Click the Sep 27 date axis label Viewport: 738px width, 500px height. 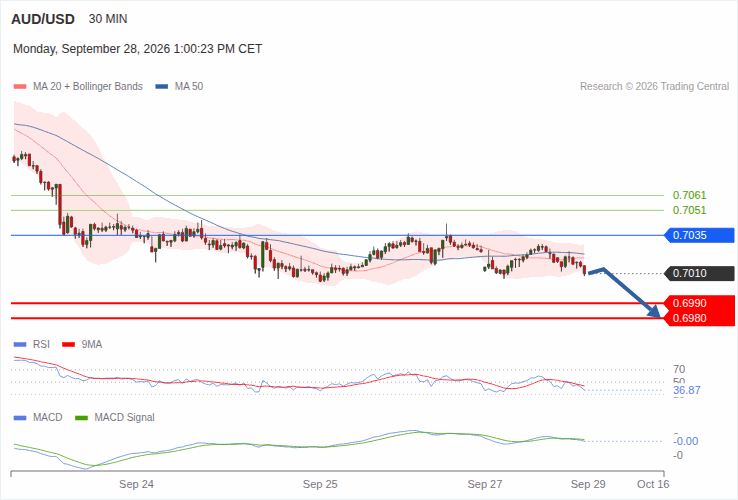click(x=485, y=484)
